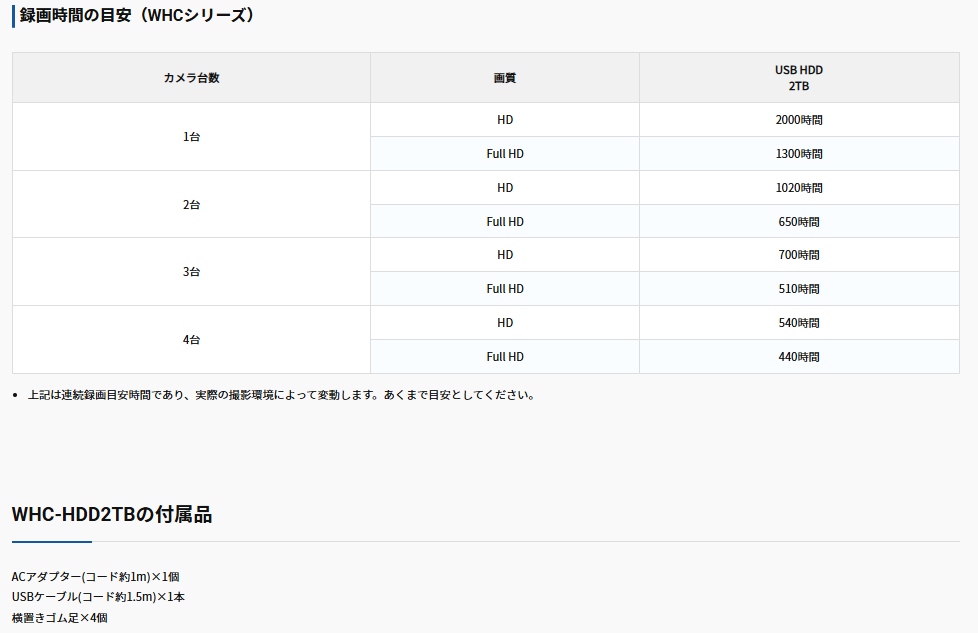Viewport: 978px width, 633px height.
Task: Click the 510時間 value
Action: pyautogui.click(x=799, y=289)
